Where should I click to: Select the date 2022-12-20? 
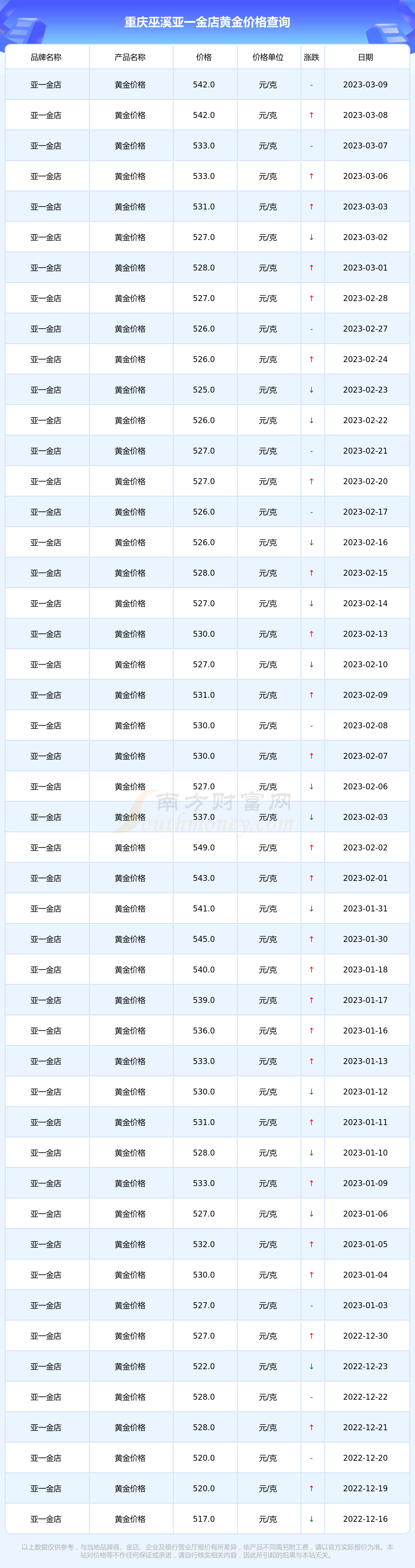(x=365, y=1458)
